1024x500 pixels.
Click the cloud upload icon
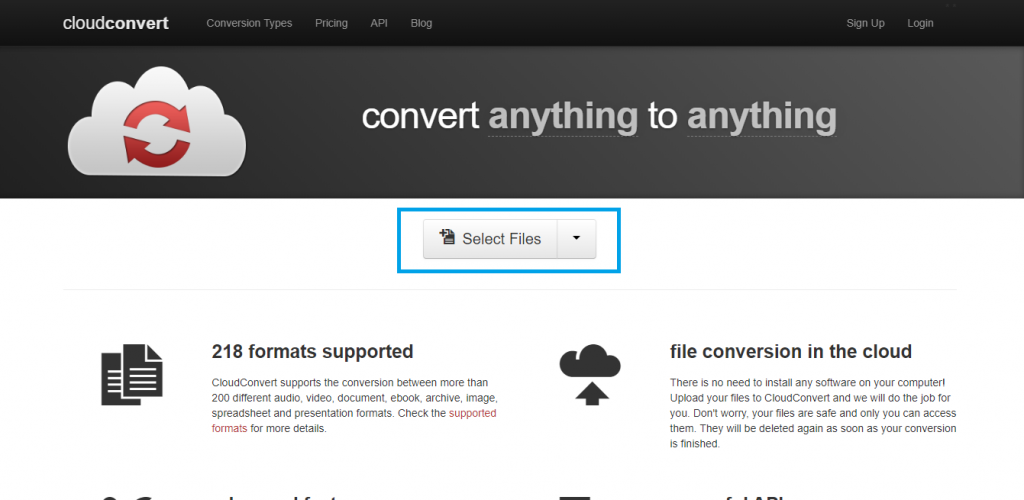coord(590,375)
